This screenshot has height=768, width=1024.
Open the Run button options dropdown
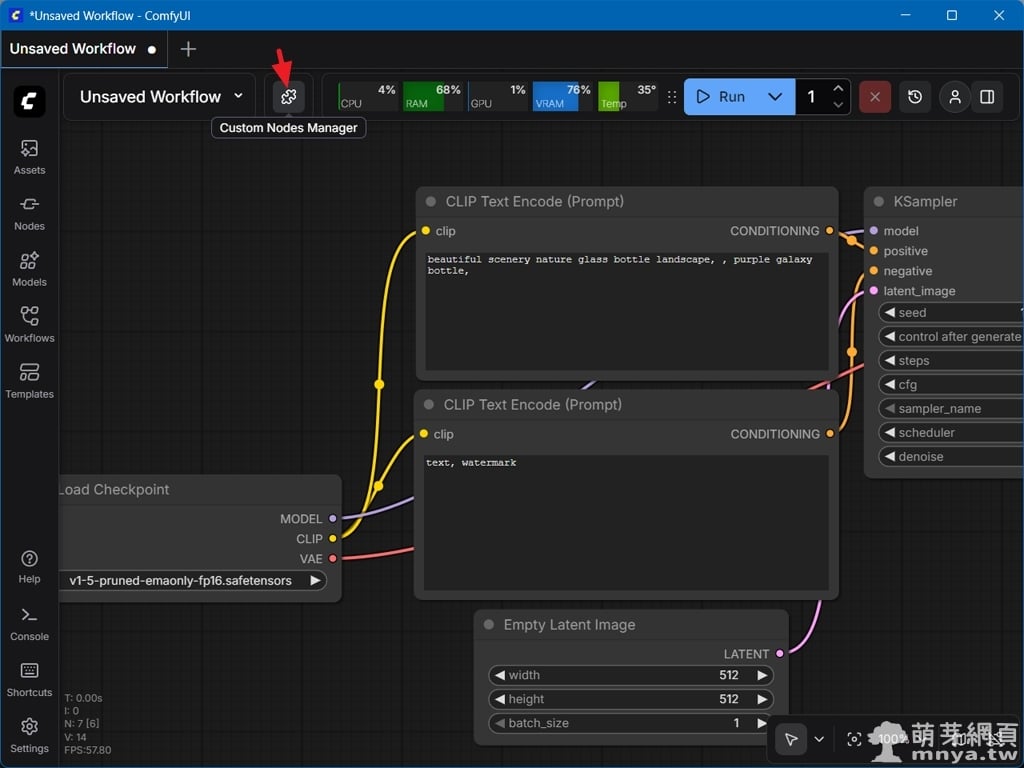click(x=775, y=97)
